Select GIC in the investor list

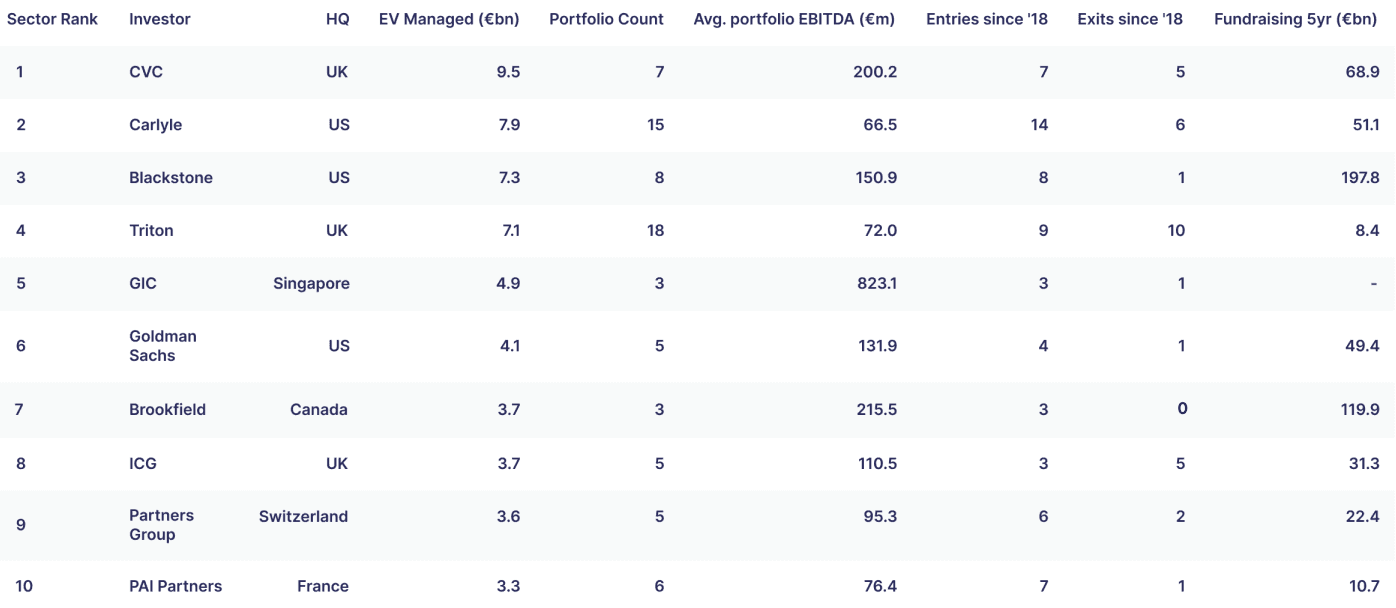[143, 283]
